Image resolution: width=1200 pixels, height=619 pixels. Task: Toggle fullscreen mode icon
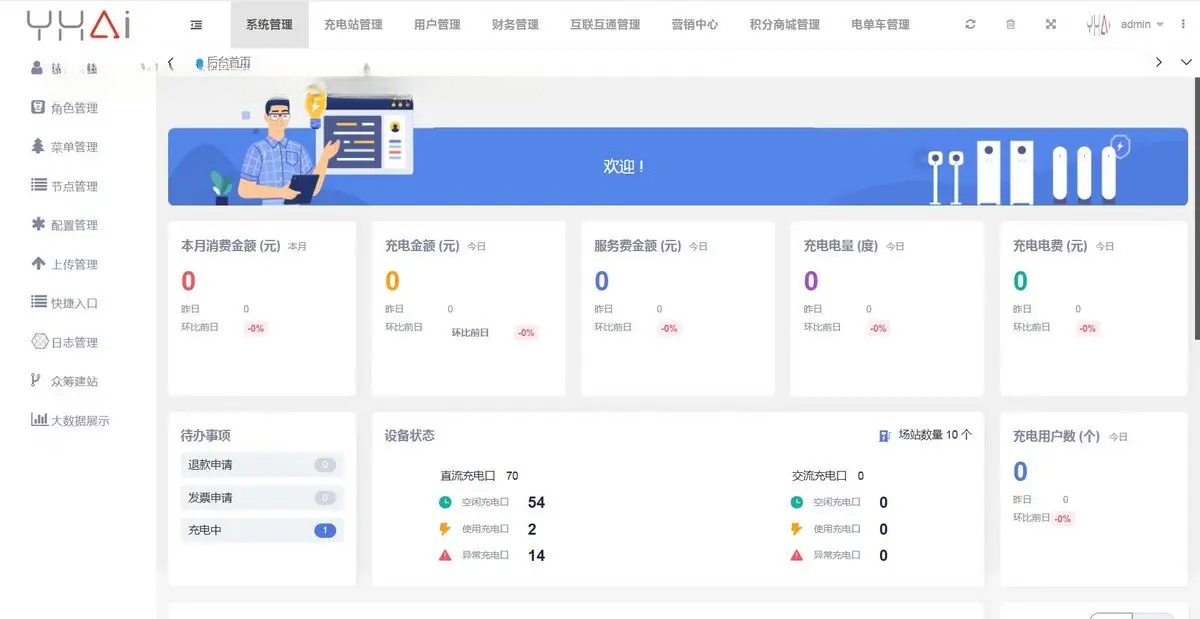coord(1051,25)
